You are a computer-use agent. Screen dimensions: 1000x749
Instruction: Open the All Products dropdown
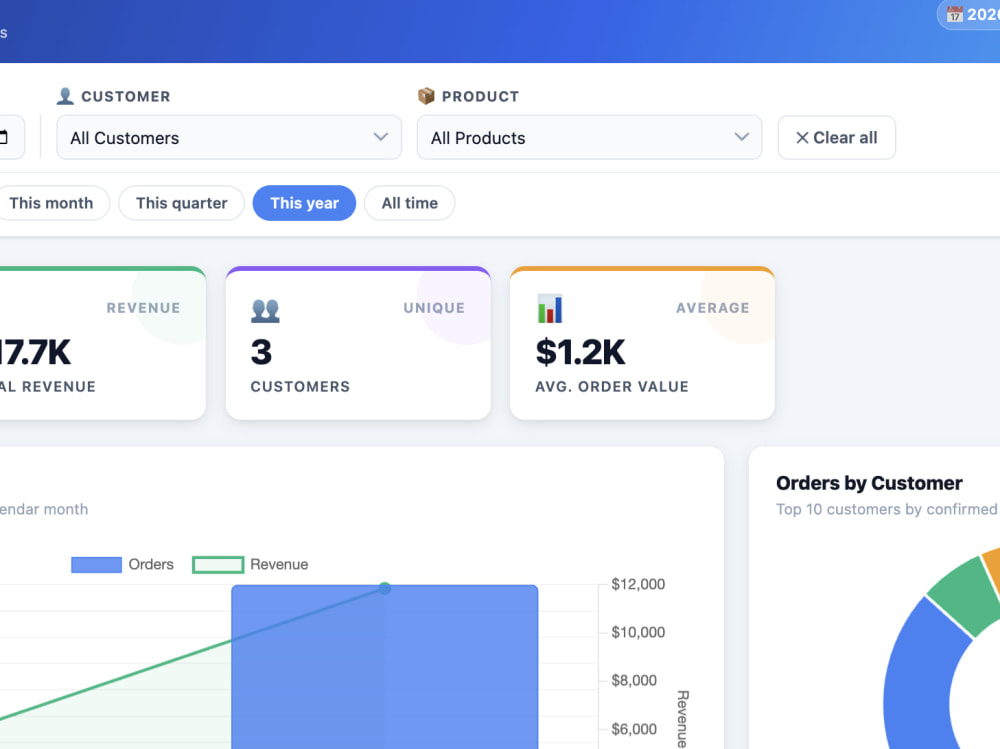(x=589, y=137)
